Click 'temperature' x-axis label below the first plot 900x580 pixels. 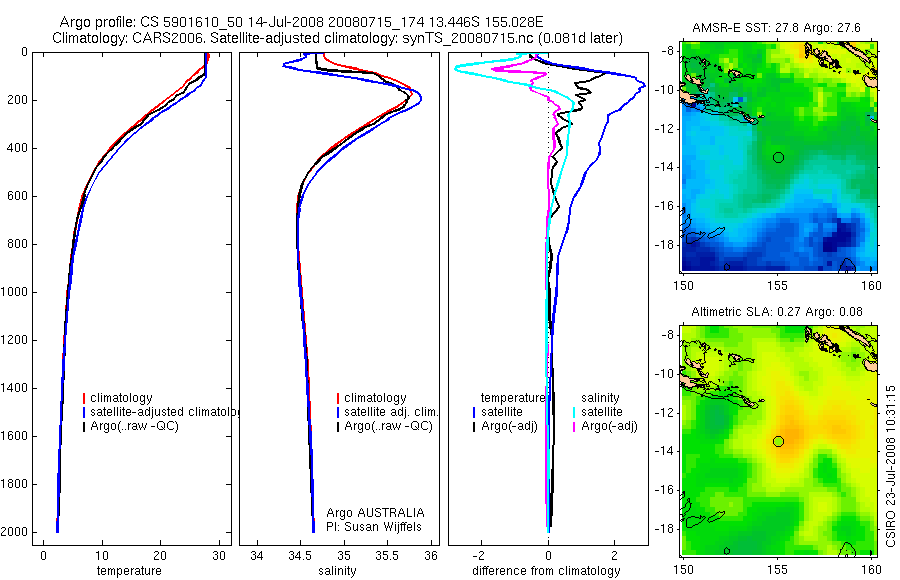click(x=129, y=571)
